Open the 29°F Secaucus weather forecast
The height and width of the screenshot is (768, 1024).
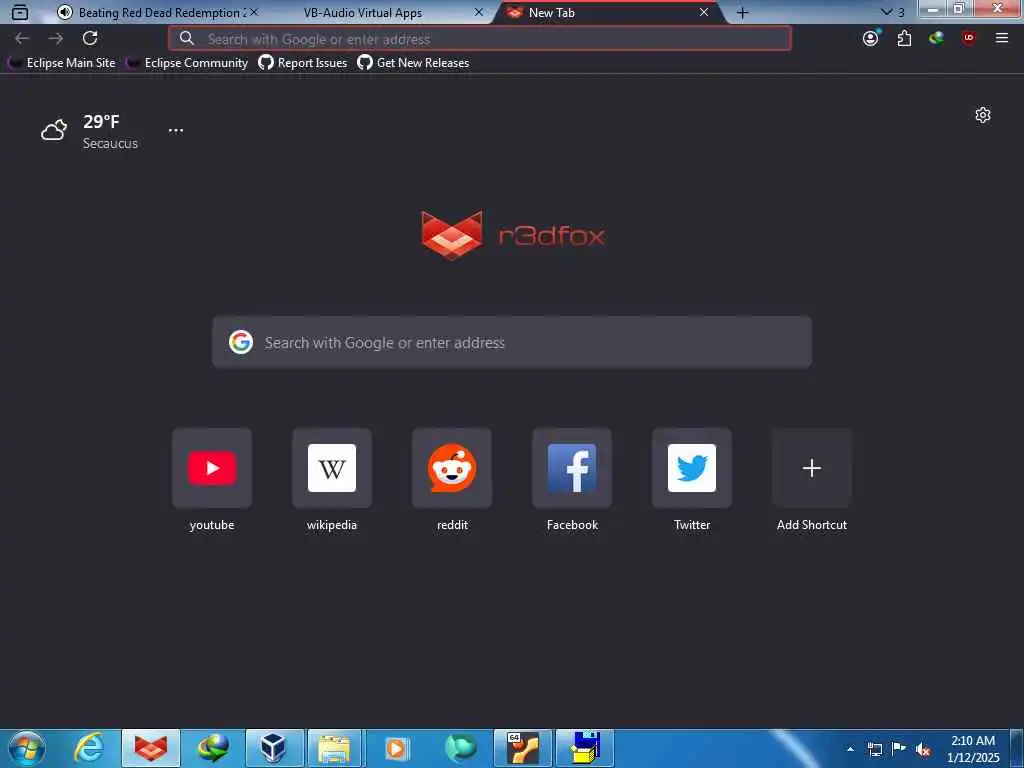[89, 131]
